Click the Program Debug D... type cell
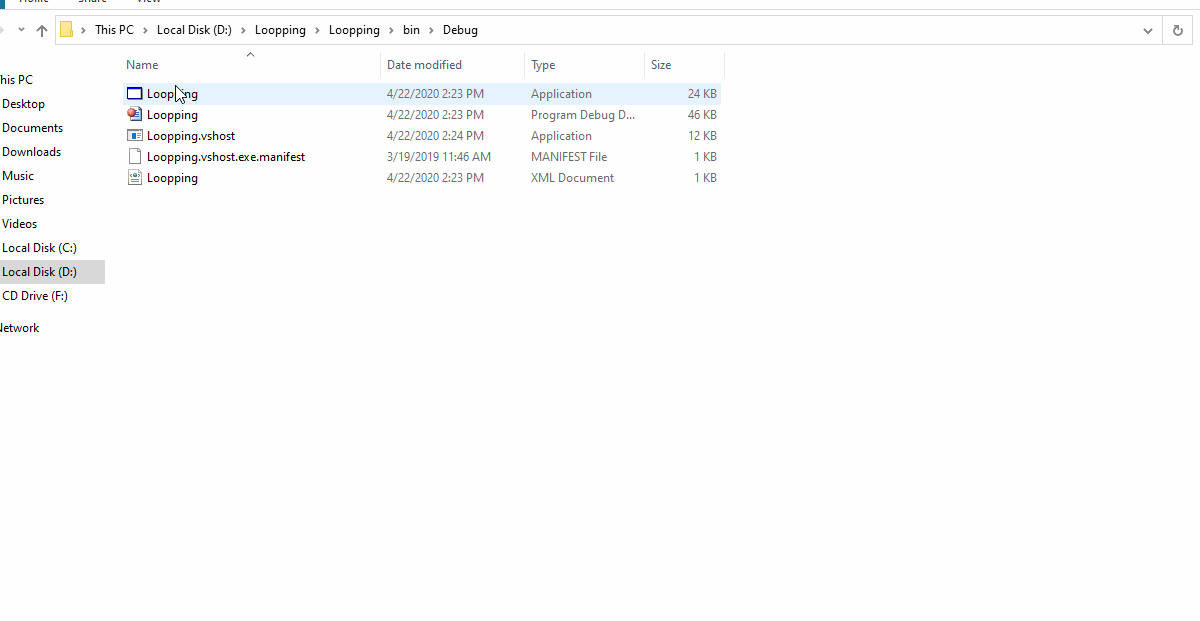Viewport: 1200px width, 621px height. 583,115
